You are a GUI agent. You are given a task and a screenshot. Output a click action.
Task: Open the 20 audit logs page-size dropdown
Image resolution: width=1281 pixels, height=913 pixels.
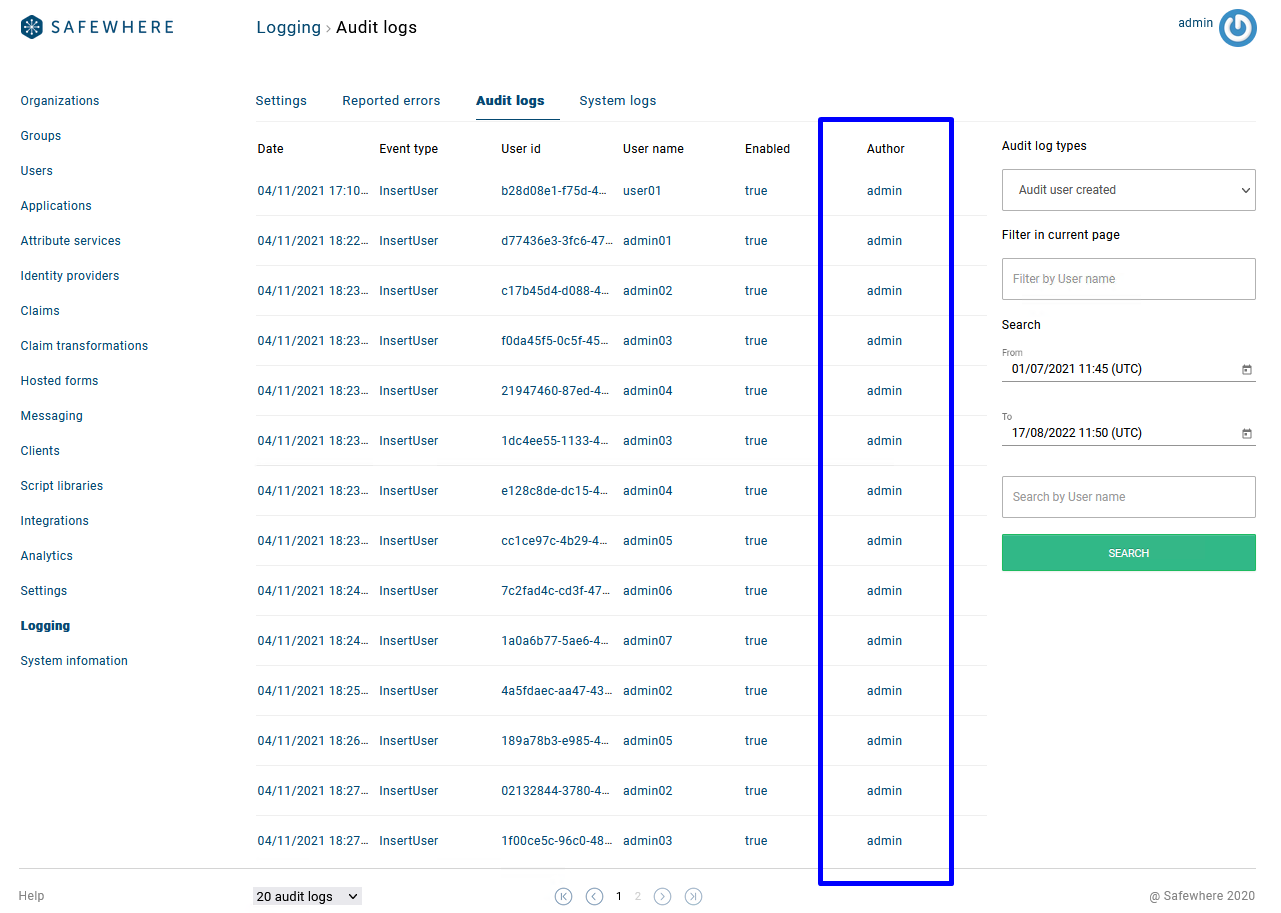coord(307,897)
